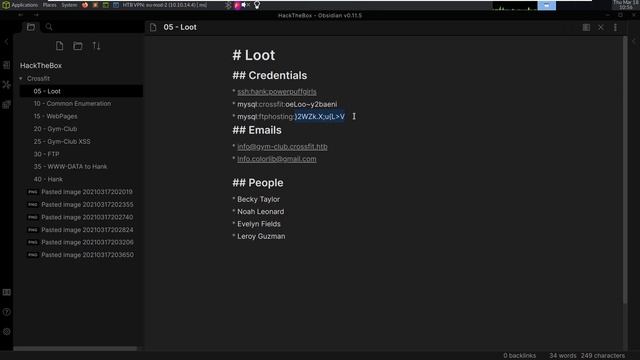Open the search tab icon
Image resolution: width=640 pixels, height=360 pixels.
(x=49, y=27)
